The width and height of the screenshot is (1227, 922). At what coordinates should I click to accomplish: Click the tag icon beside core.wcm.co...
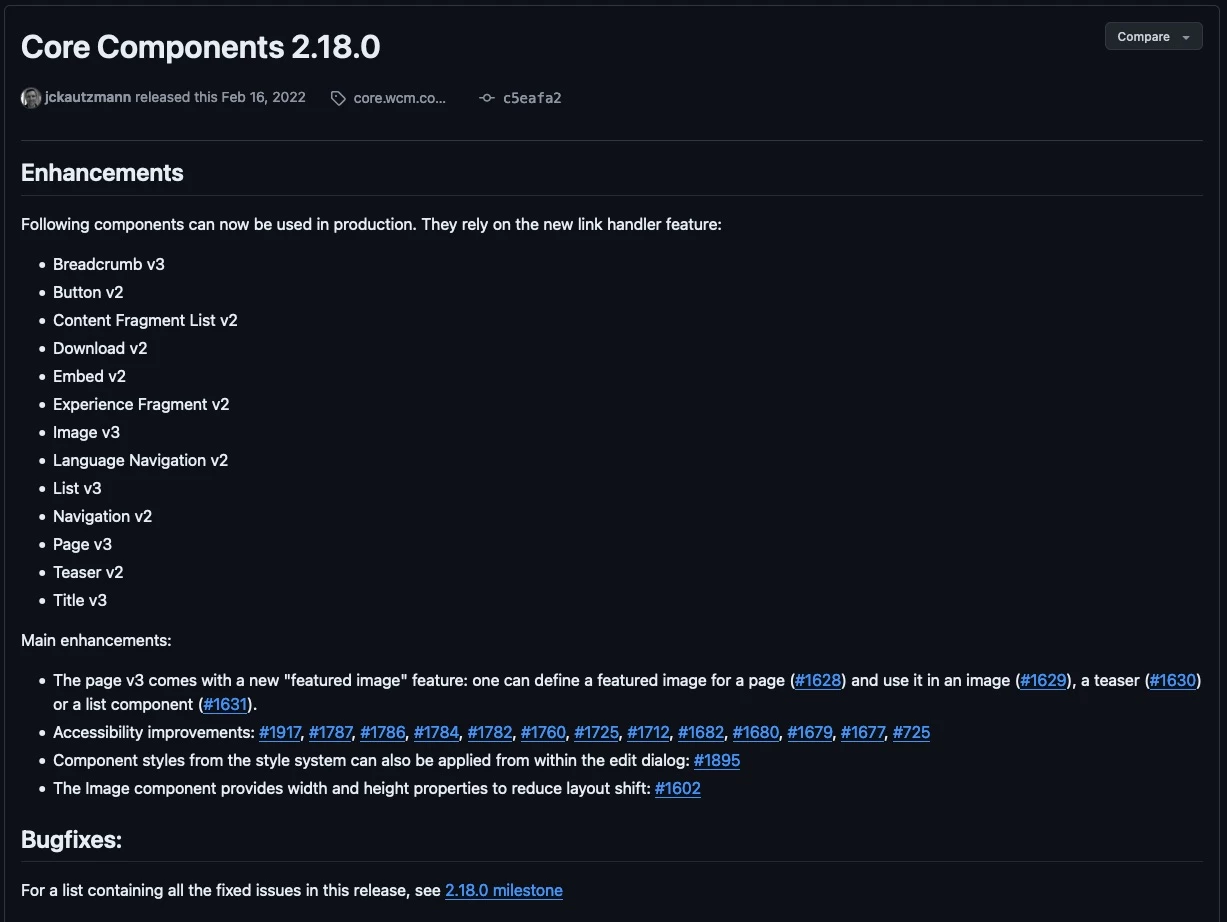pyautogui.click(x=338, y=98)
